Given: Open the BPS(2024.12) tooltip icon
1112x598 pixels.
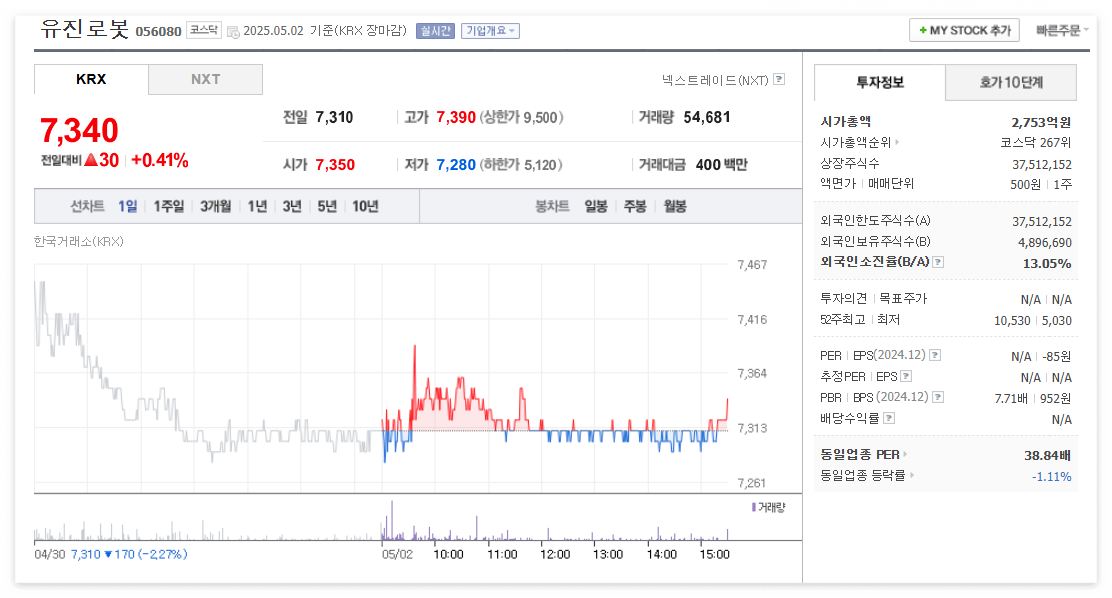Looking at the screenshot, I should (937, 399).
